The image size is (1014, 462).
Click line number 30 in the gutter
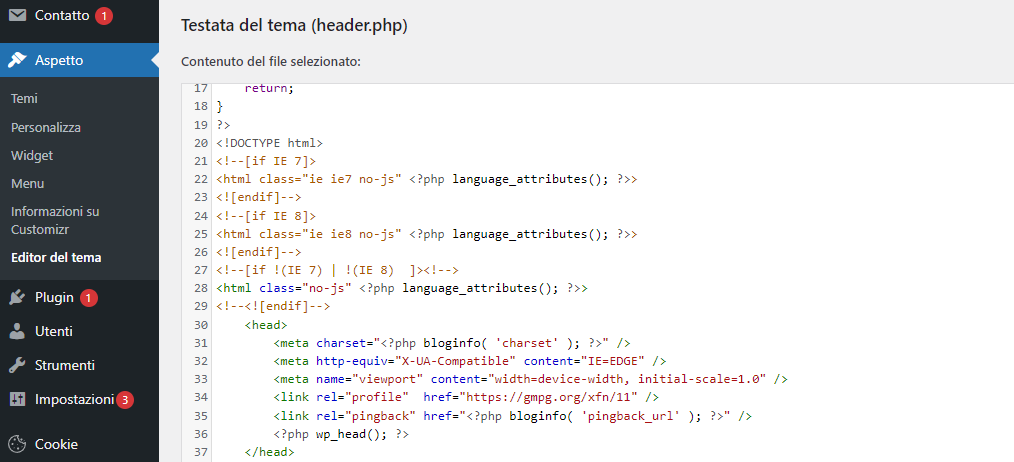point(200,325)
